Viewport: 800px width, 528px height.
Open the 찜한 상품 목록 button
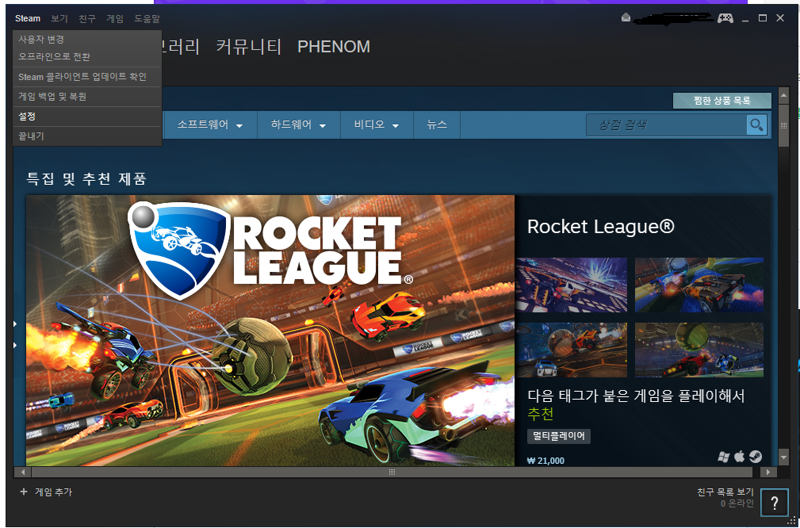721,100
